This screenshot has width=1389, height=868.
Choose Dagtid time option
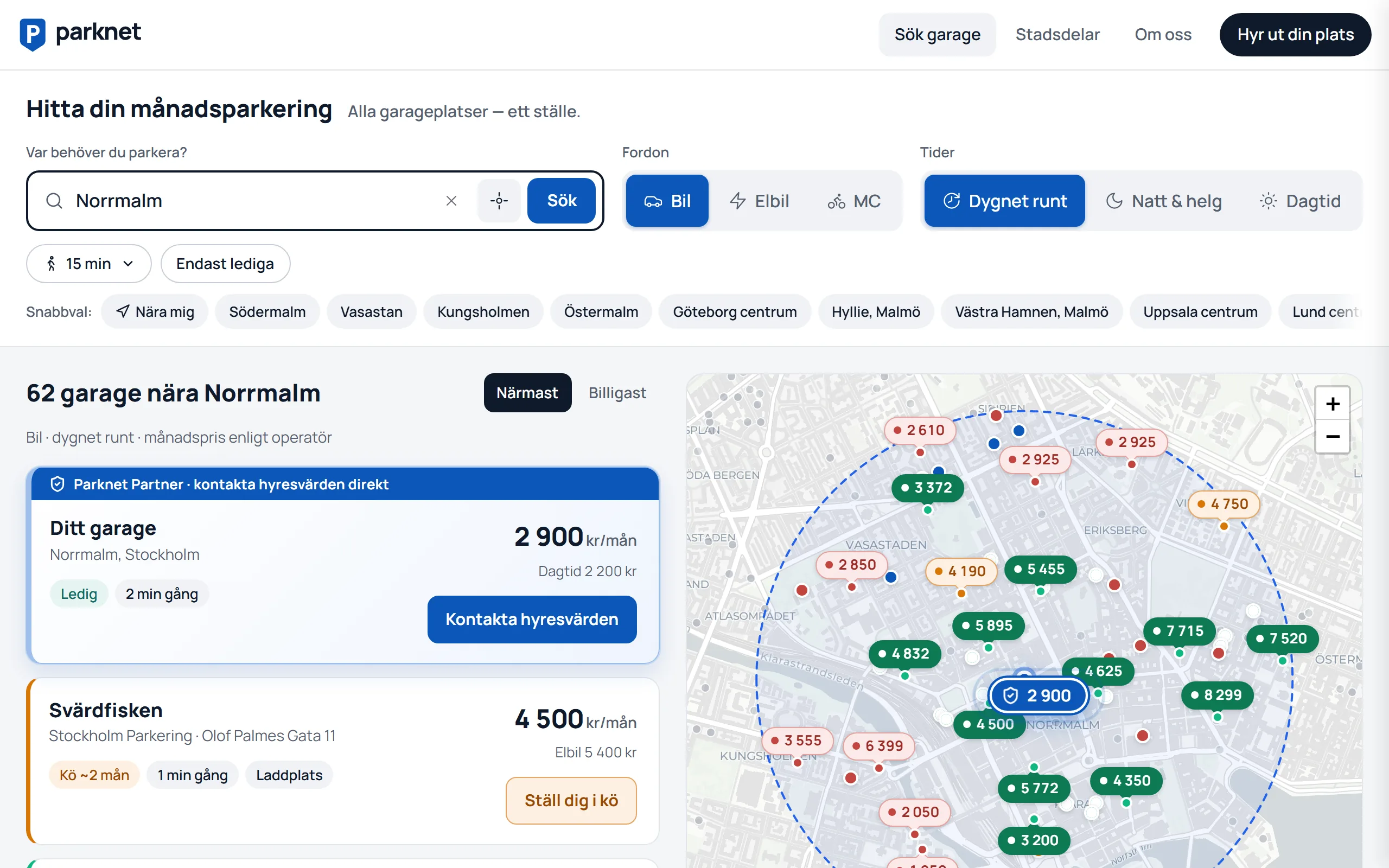pos(1299,201)
